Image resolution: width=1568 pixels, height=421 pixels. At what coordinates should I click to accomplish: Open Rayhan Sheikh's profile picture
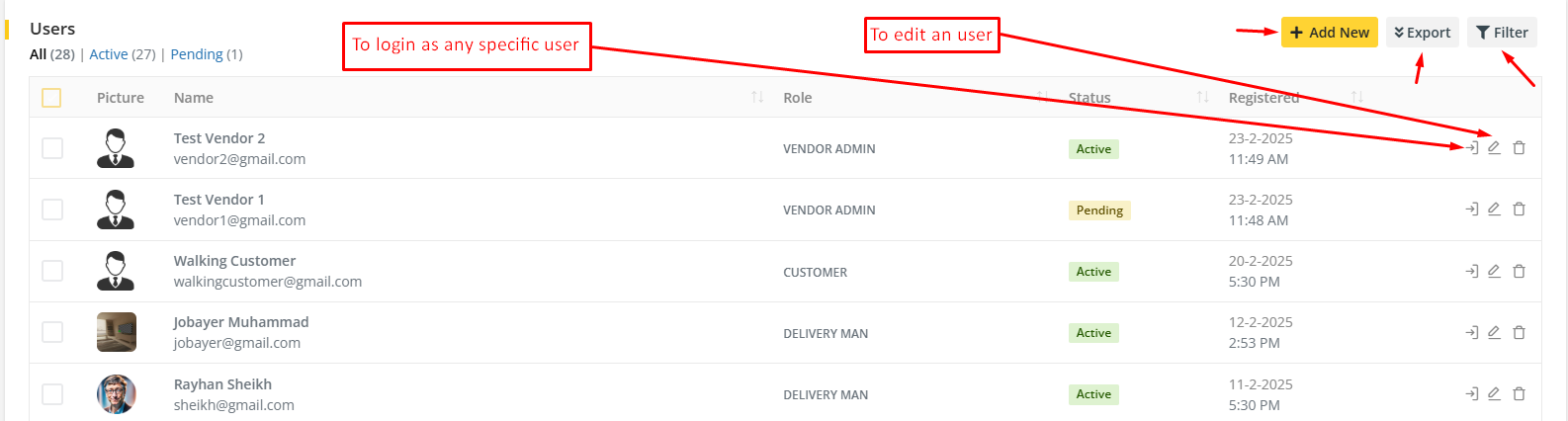[x=116, y=394]
